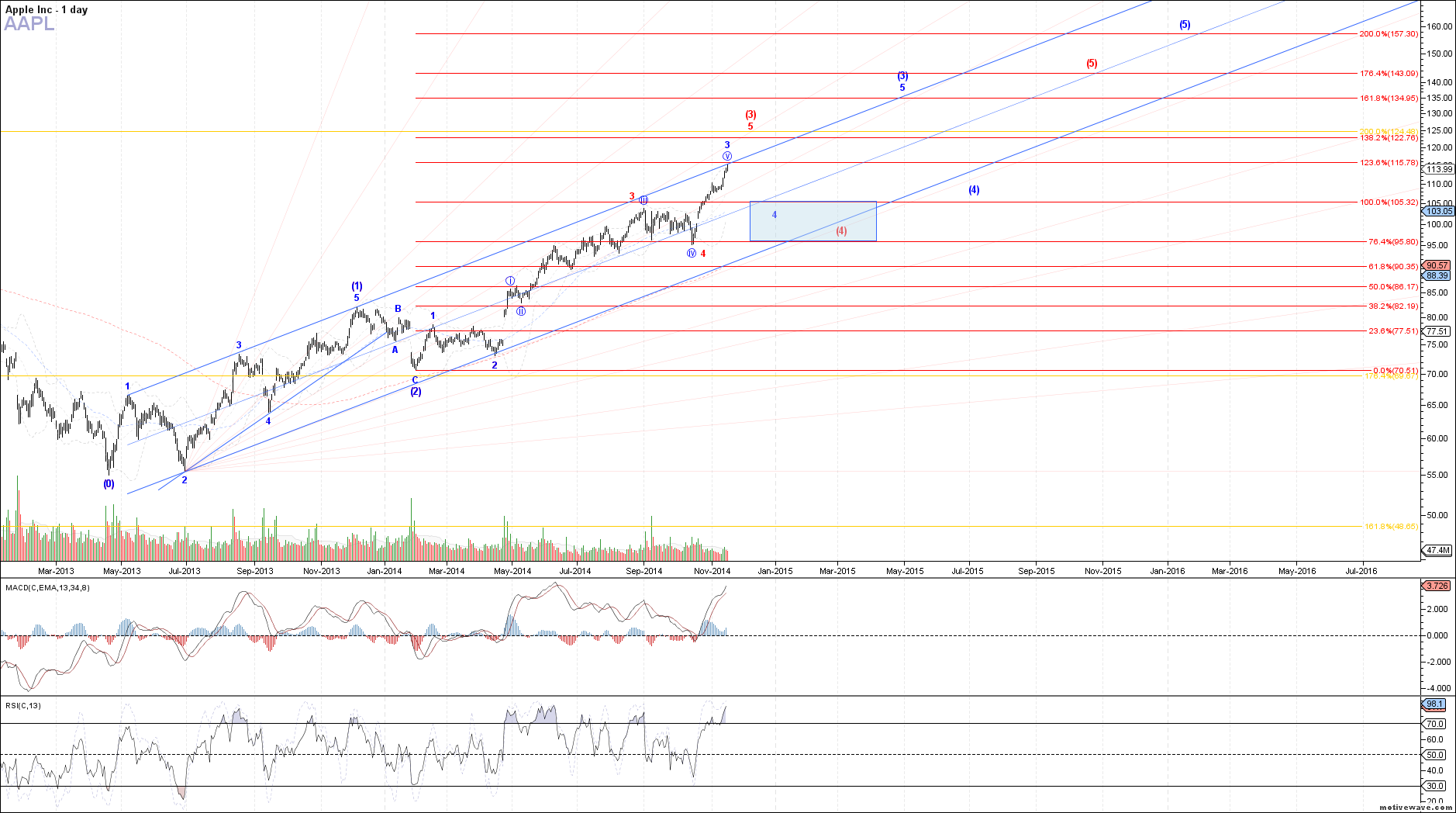Click the corrective wave A label
This screenshot has width=1456, height=813.
click(395, 350)
